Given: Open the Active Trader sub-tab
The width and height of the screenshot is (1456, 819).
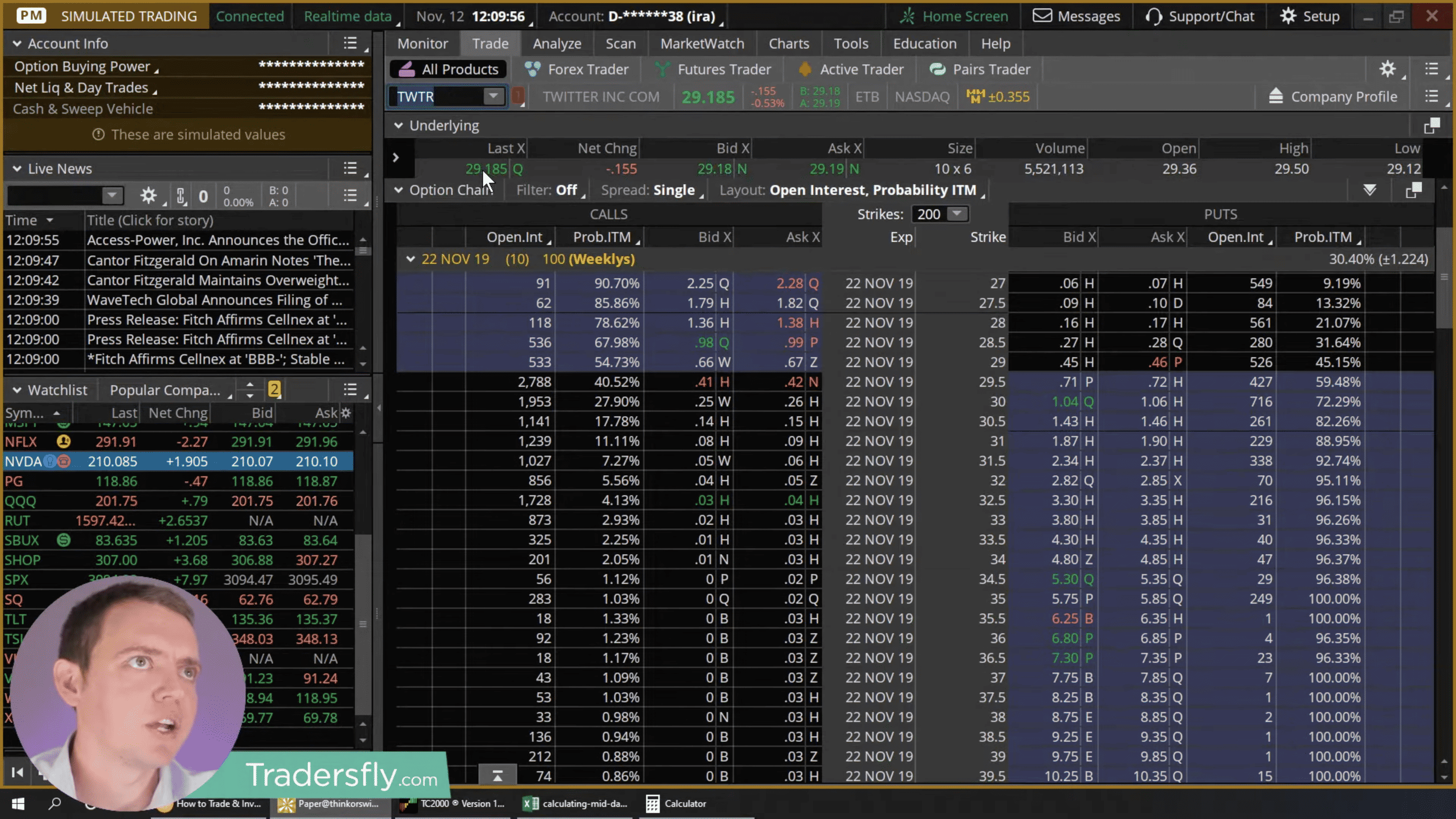Looking at the screenshot, I should (x=851, y=70).
